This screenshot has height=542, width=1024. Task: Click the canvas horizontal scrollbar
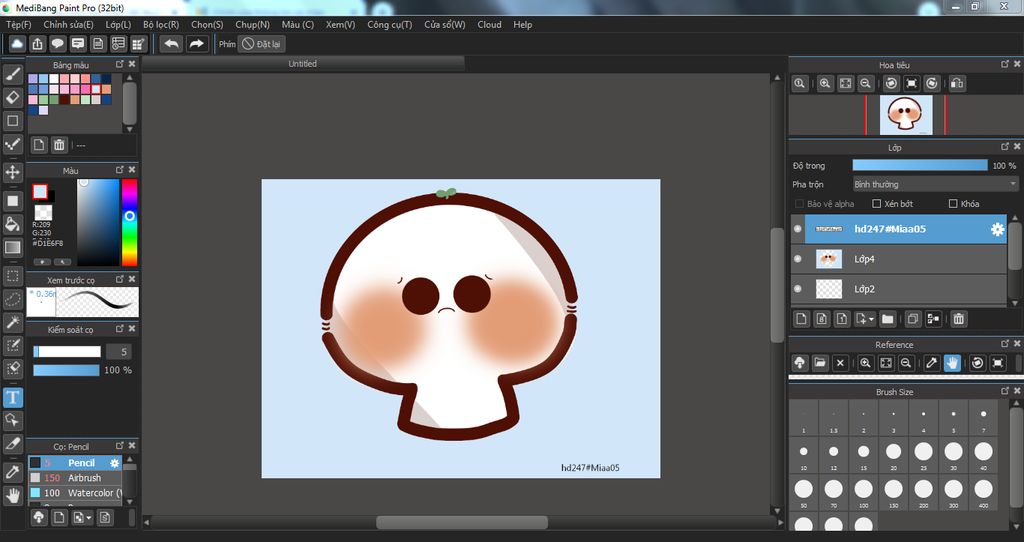(x=462, y=522)
